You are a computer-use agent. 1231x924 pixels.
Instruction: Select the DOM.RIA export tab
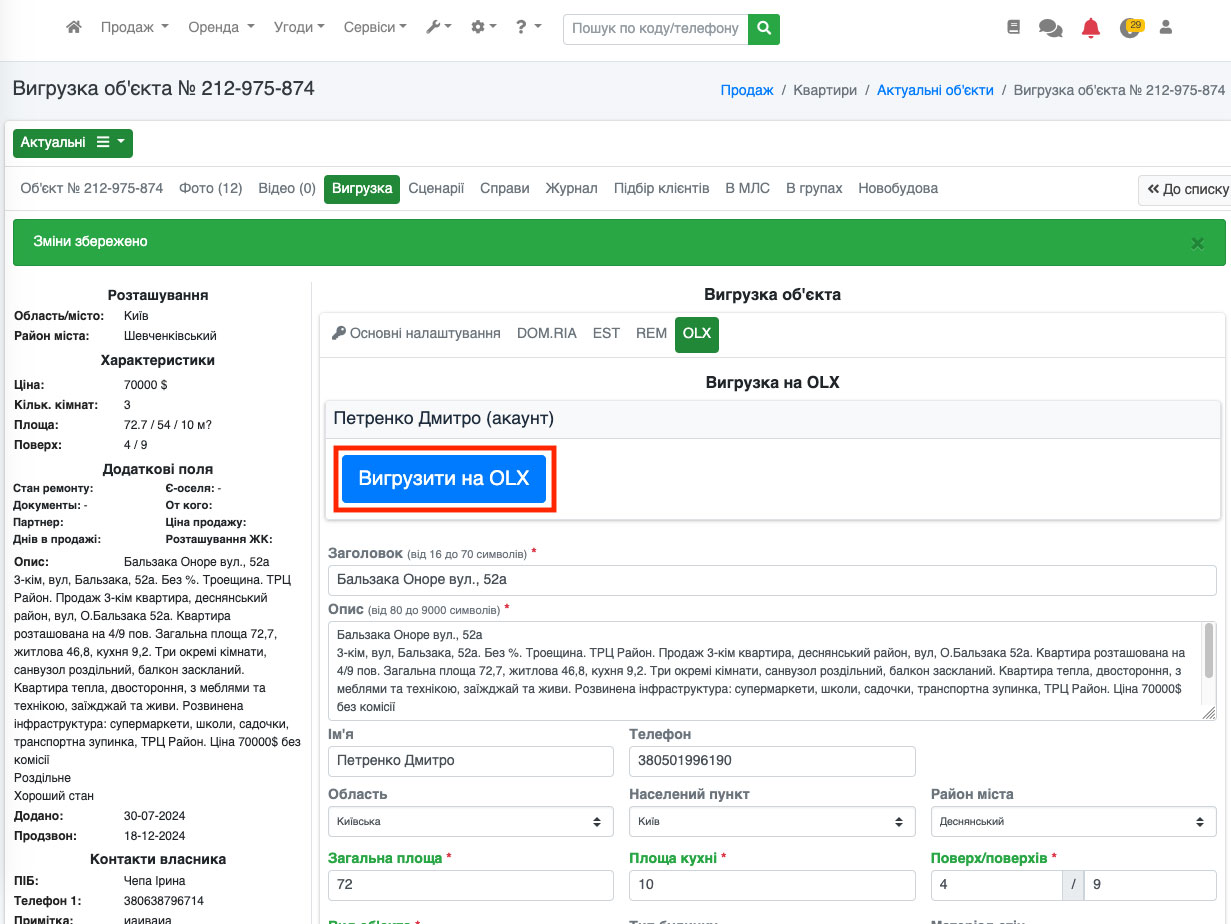pos(546,333)
